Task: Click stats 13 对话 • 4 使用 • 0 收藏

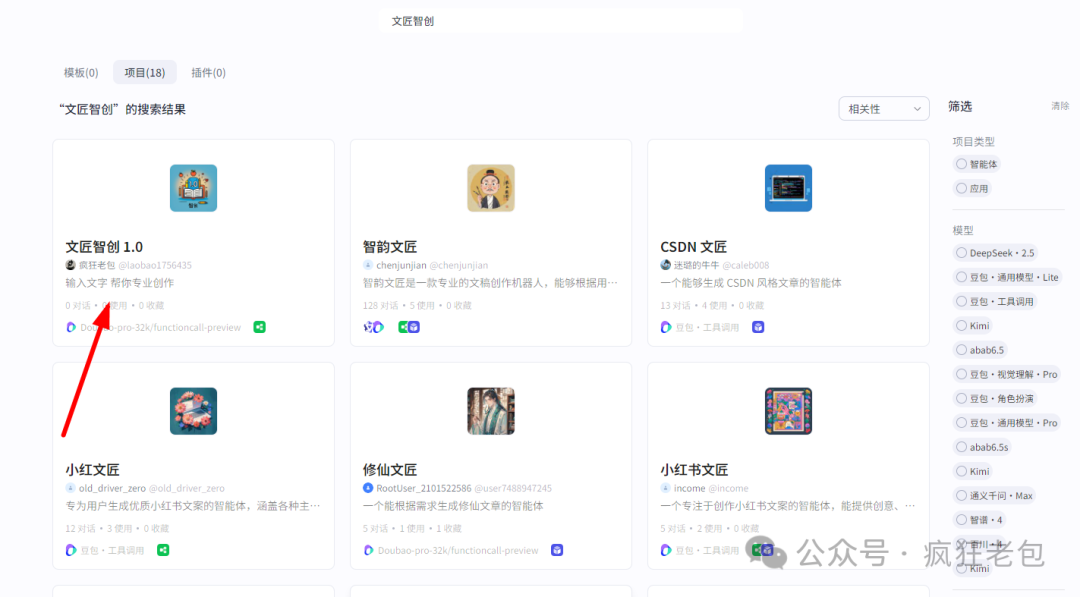Action: click(x=712, y=305)
